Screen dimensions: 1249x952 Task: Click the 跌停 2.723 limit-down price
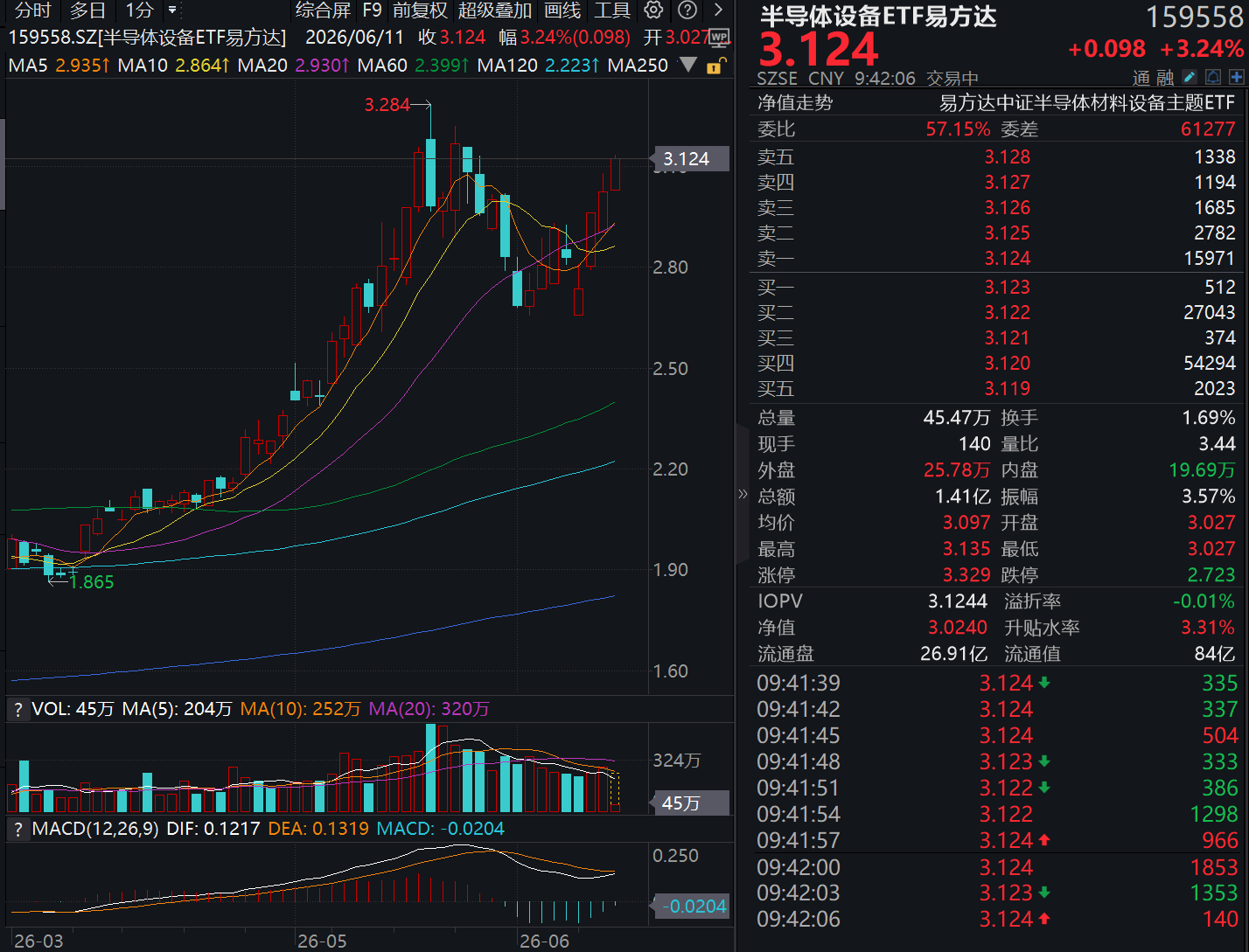pyautogui.click(x=1211, y=575)
